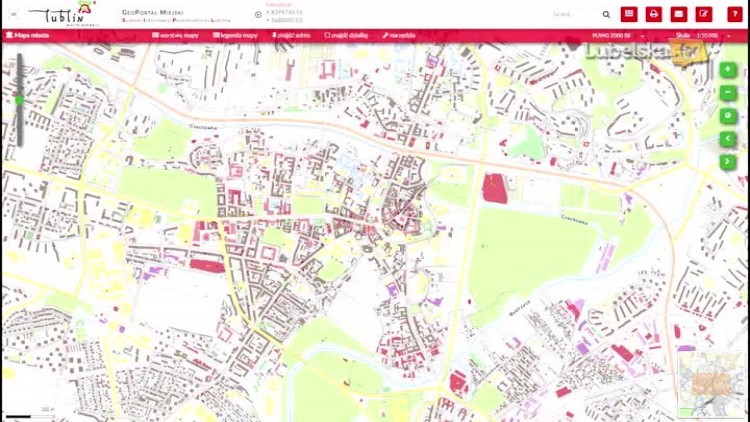Click the vertical zoom slider handle

click(x=19, y=100)
